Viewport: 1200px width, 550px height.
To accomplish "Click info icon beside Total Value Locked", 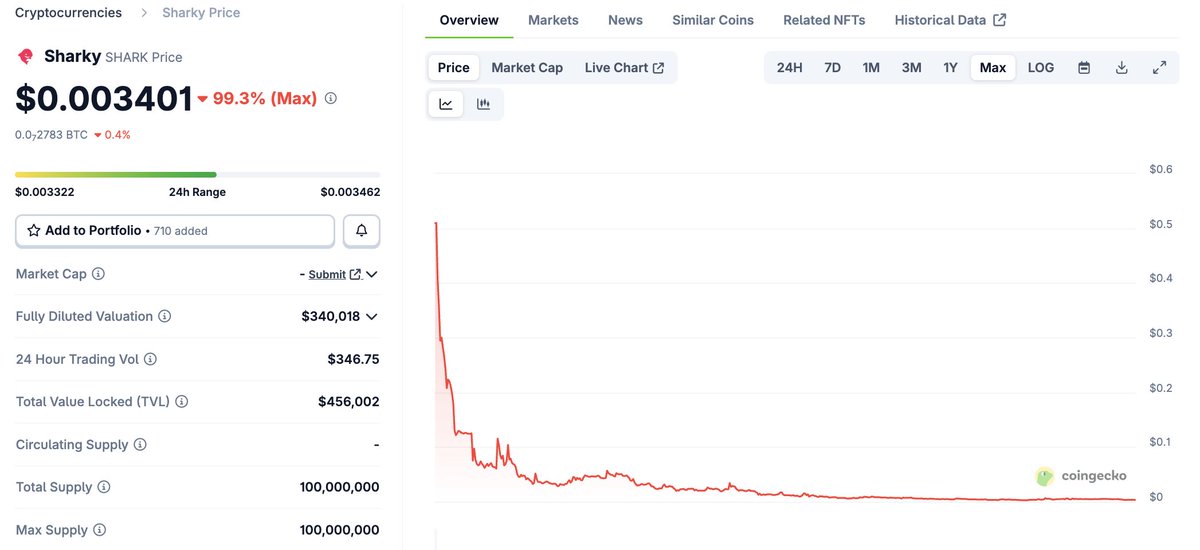I will (x=182, y=402).
